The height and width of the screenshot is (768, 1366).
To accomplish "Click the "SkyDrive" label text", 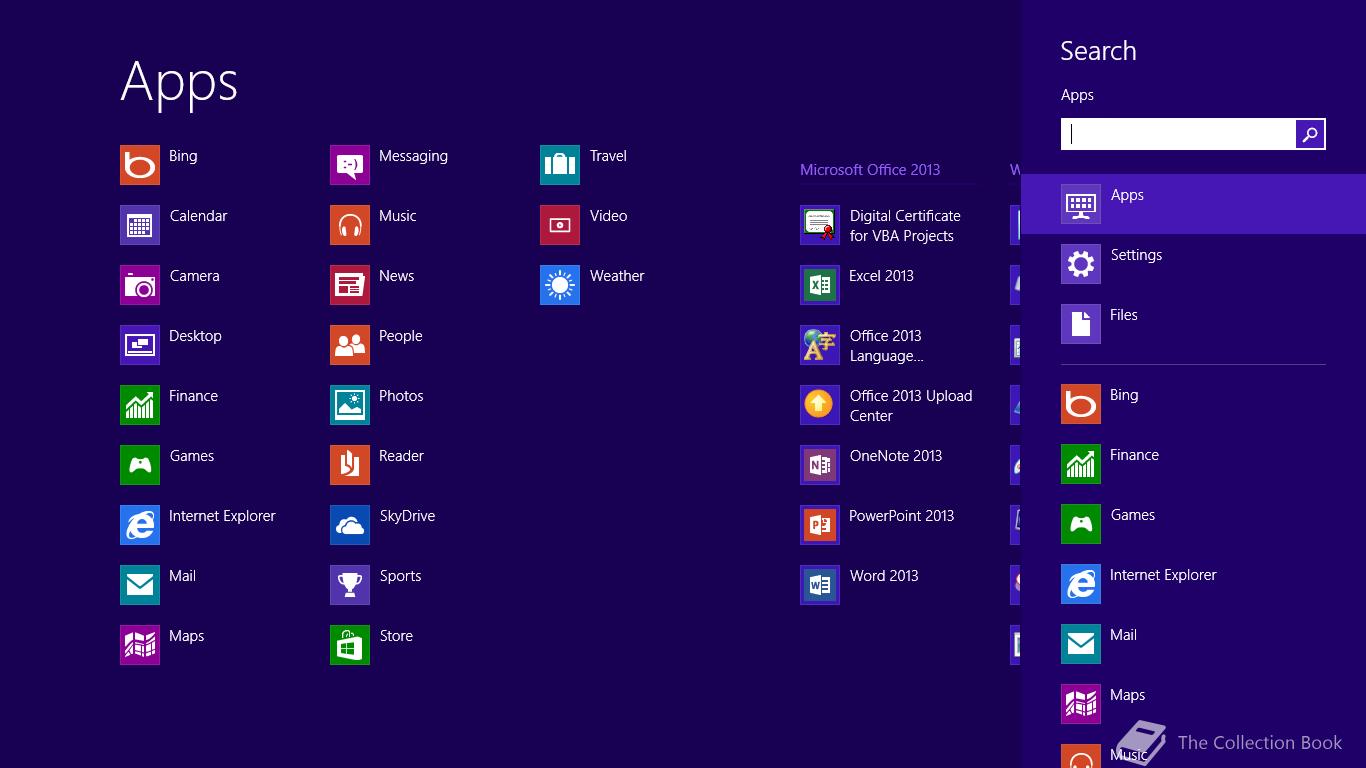I will [407, 516].
